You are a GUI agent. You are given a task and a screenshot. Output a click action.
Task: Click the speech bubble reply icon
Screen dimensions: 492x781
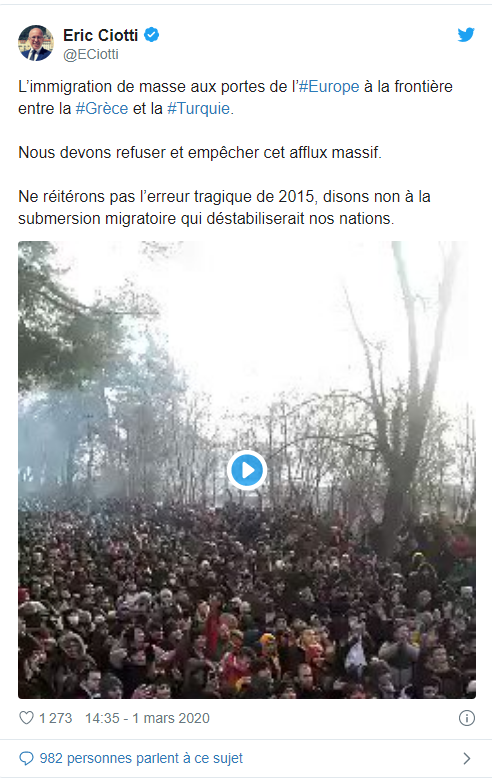pos(26,759)
